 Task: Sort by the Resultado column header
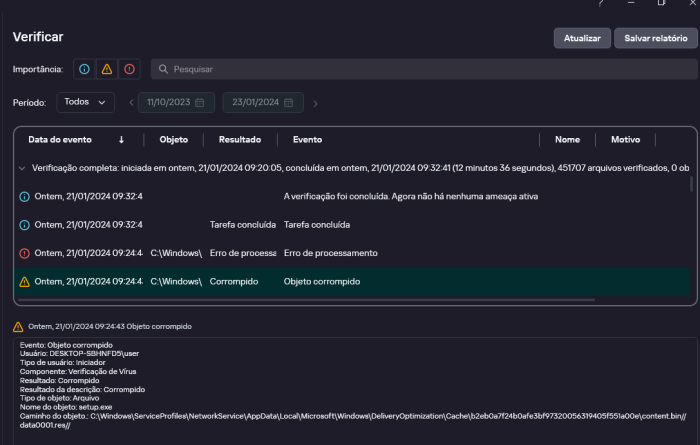[240, 140]
